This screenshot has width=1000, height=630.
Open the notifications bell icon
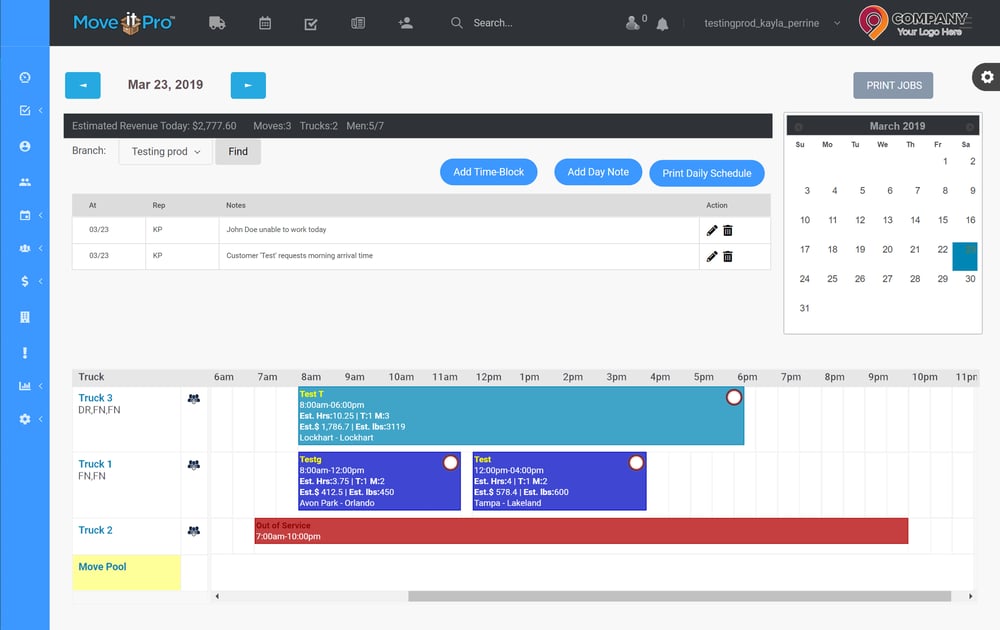tap(662, 21)
